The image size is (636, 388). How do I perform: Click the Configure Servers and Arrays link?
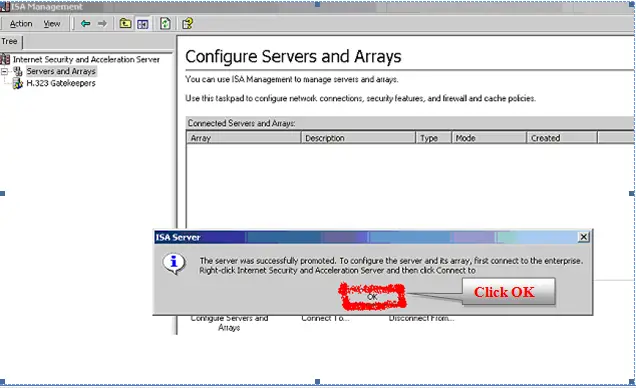[229, 323]
